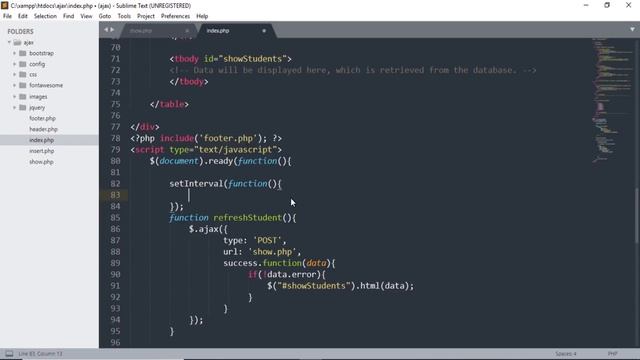The height and width of the screenshot is (360, 640).
Task: Click the ajax root folder icon
Action: [17, 42]
